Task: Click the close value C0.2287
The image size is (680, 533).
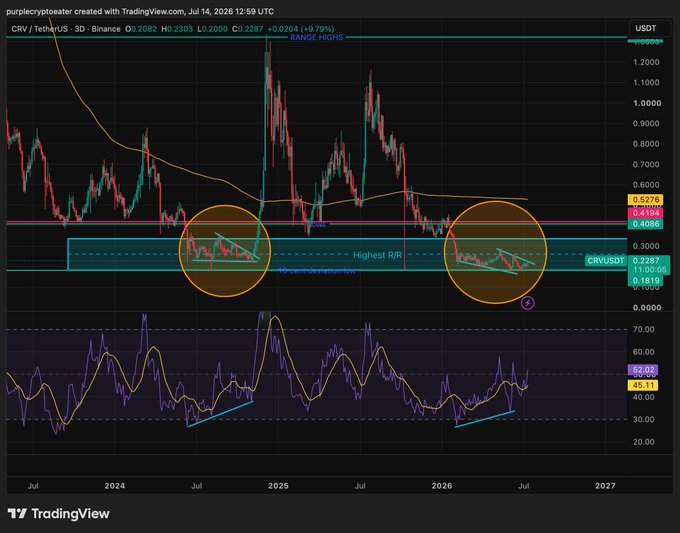Action: click(x=247, y=29)
